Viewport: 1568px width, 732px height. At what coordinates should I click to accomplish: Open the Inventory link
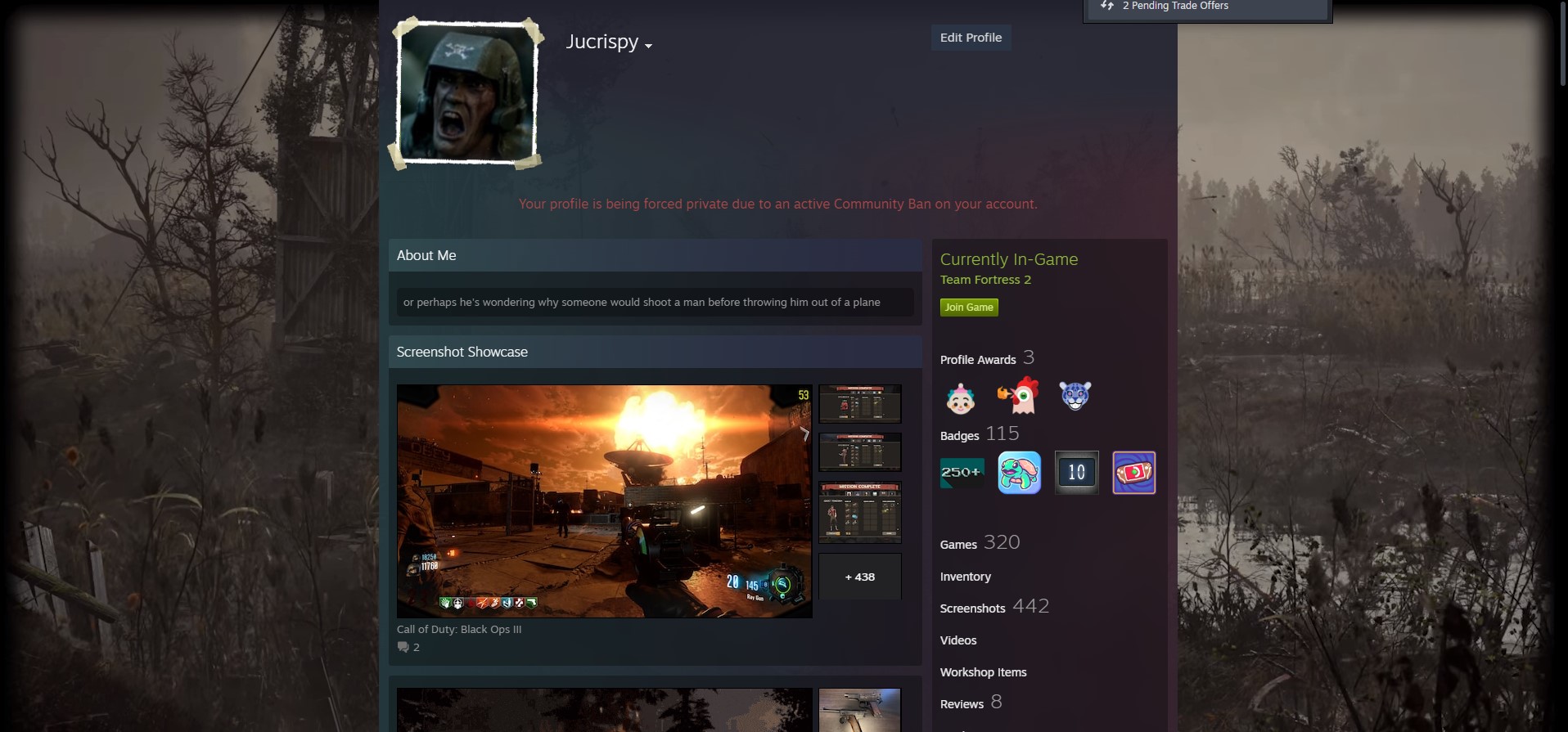tap(966, 577)
